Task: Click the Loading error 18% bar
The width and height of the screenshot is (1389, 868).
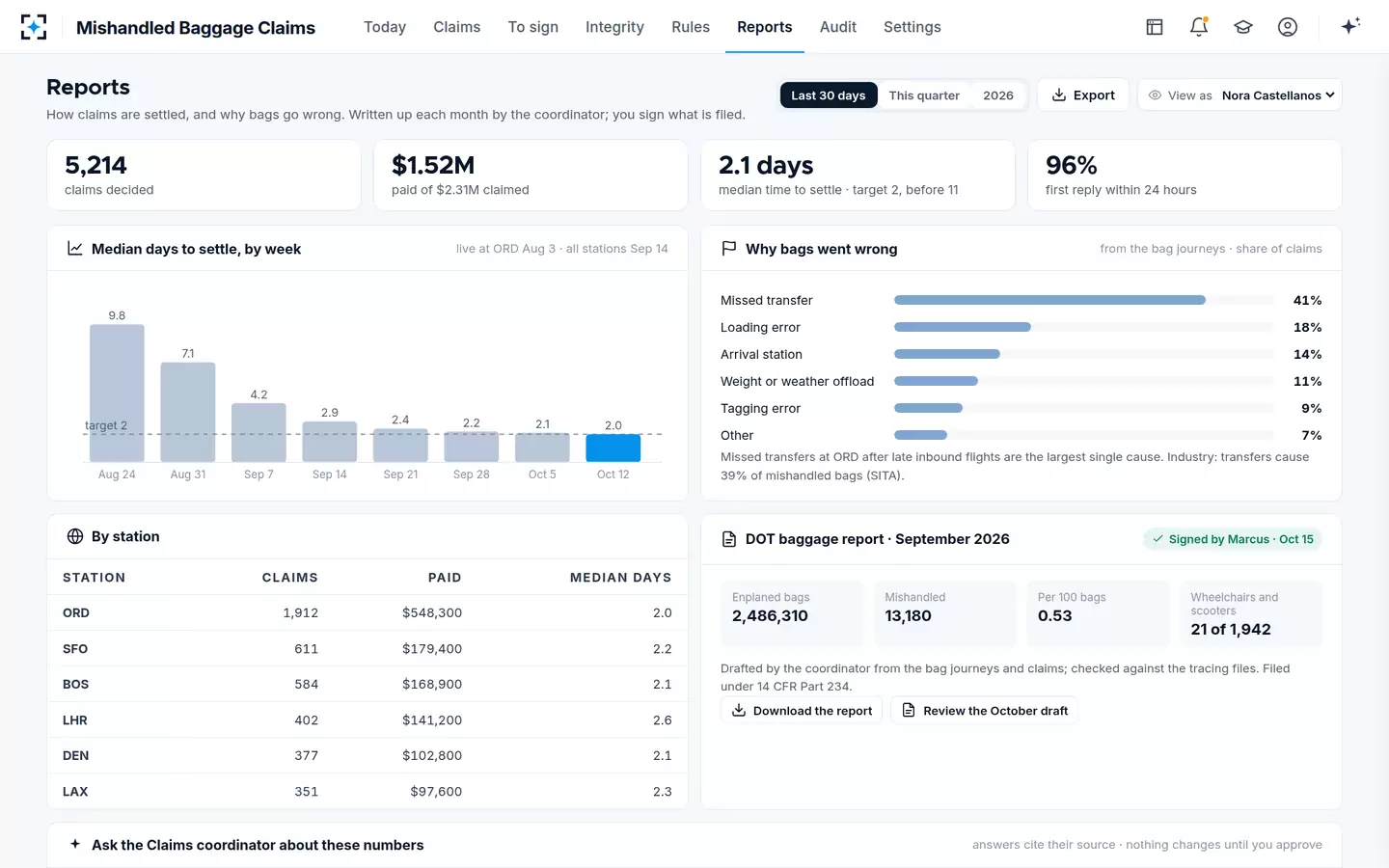Action: click(963, 327)
